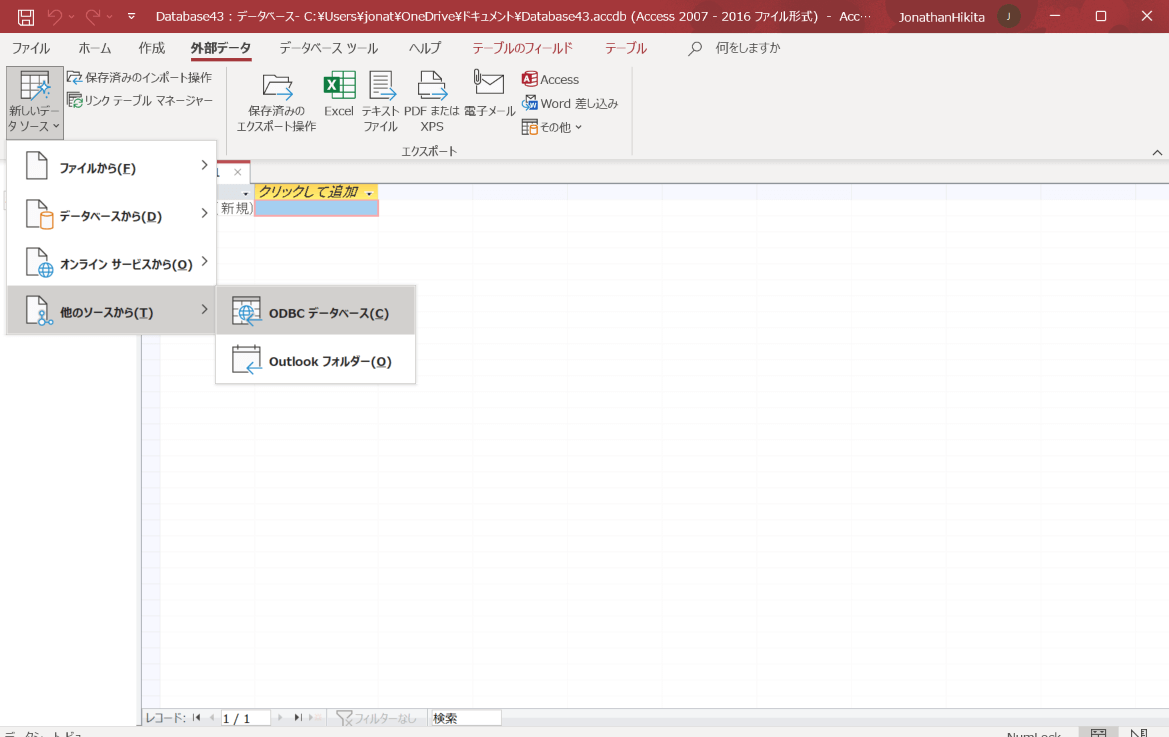This screenshot has height=737, width=1169.
Task: Click the highlighted new record cell
Action: [316, 208]
